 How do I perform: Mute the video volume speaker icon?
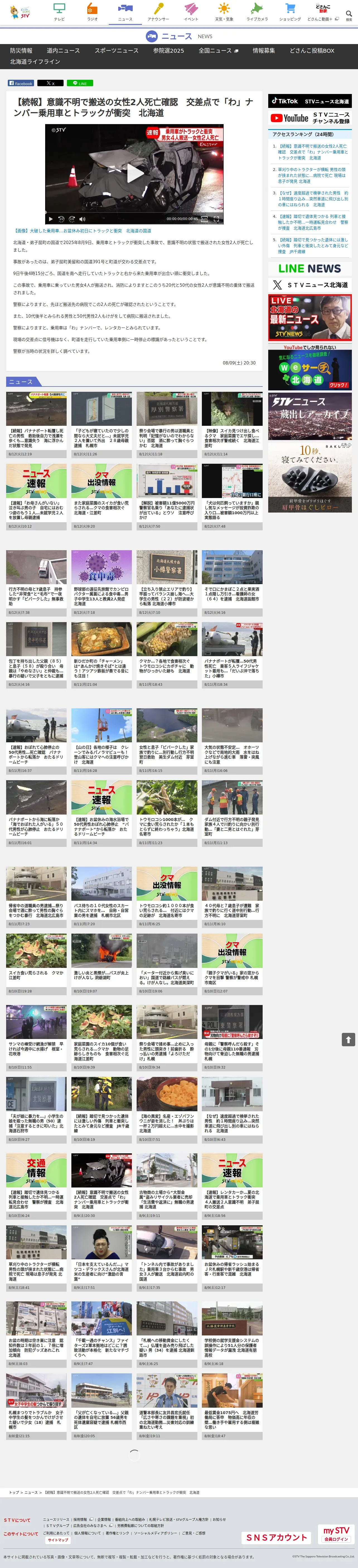[82, 219]
